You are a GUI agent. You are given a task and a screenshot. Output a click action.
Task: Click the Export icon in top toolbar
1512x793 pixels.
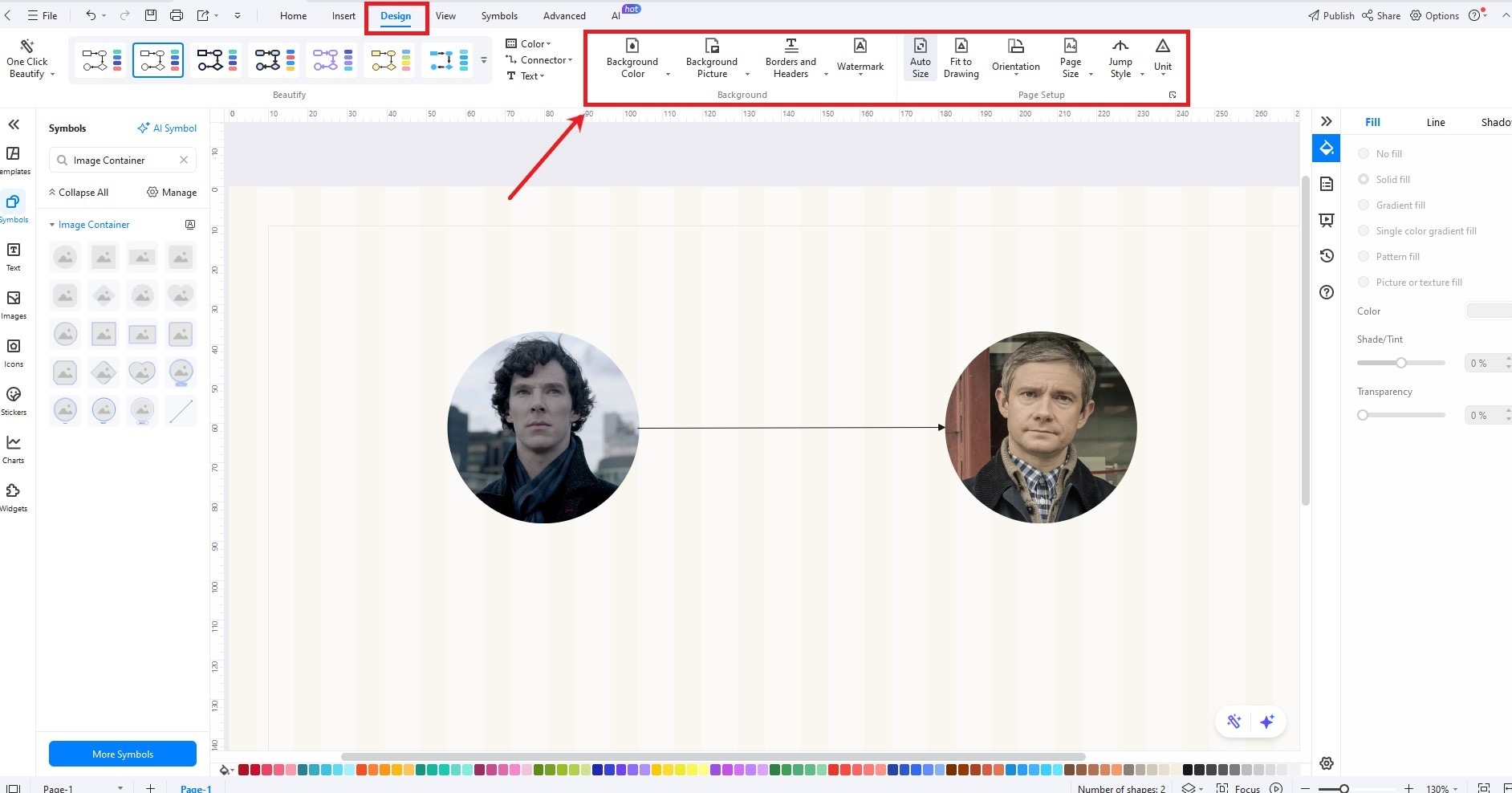click(203, 15)
